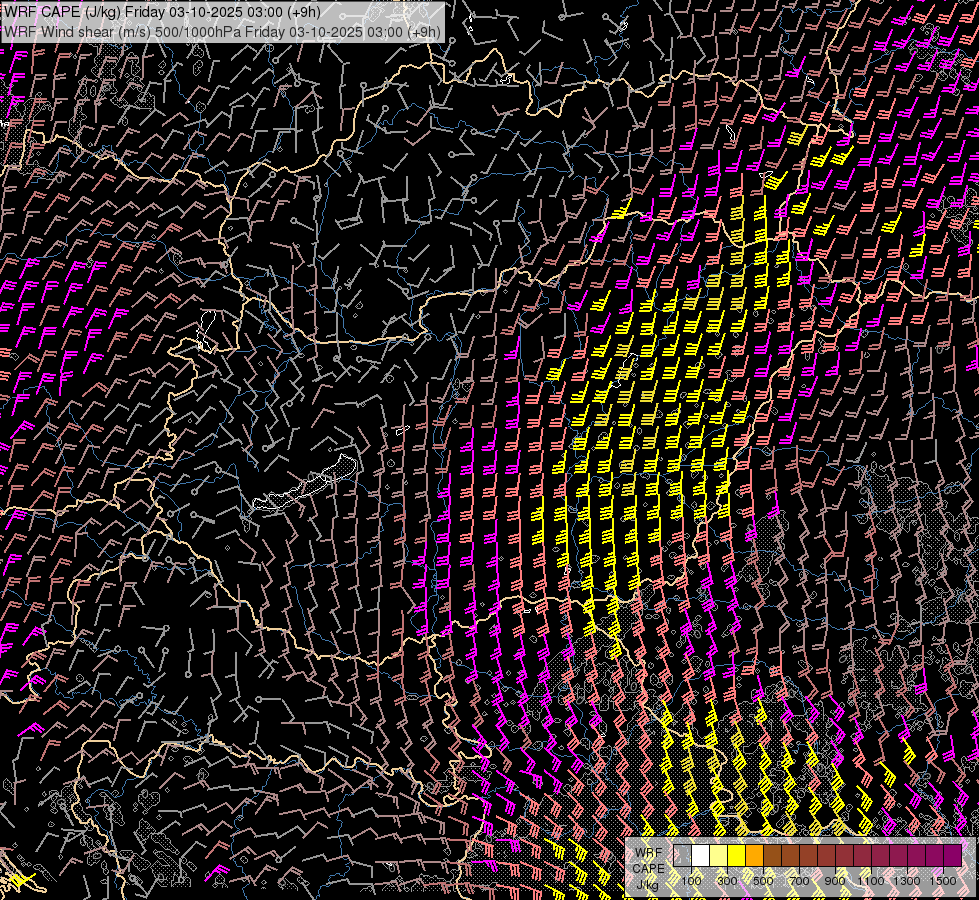Click the 500 value on the legend scale
Screen dimensions: 979x900
coord(763,881)
